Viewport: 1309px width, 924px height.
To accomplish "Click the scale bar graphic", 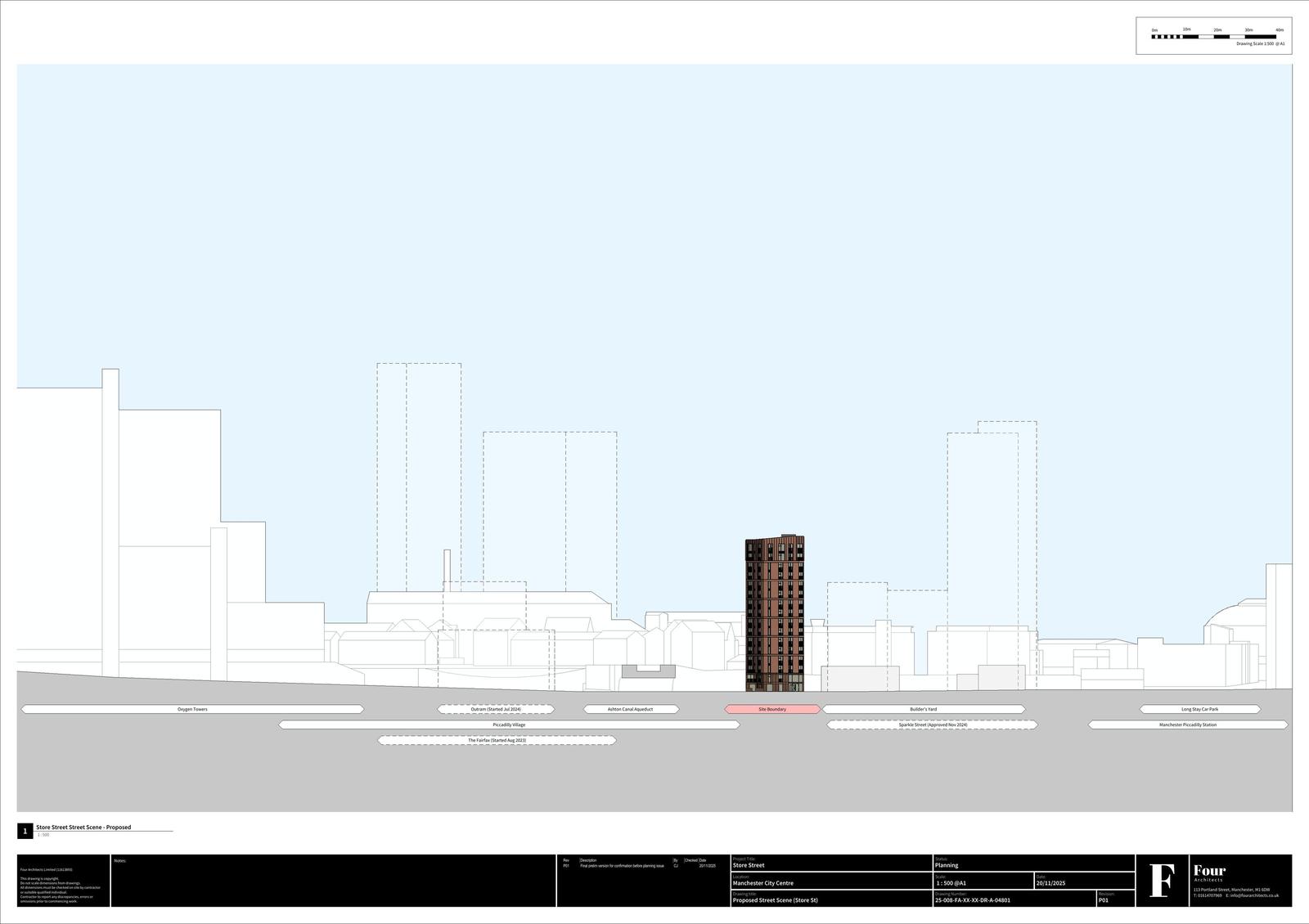I will [1213, 37].
